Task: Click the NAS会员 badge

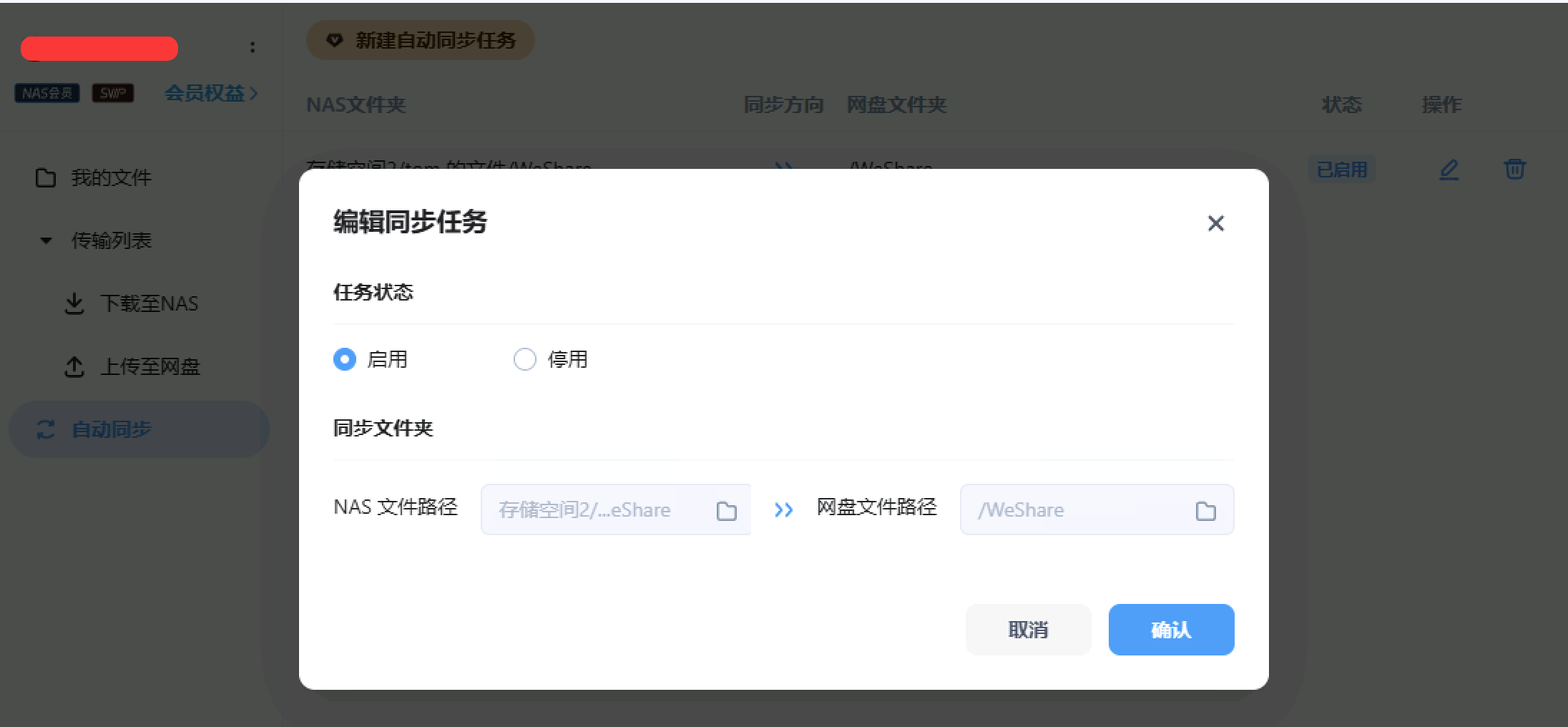Action: point(47,93)
